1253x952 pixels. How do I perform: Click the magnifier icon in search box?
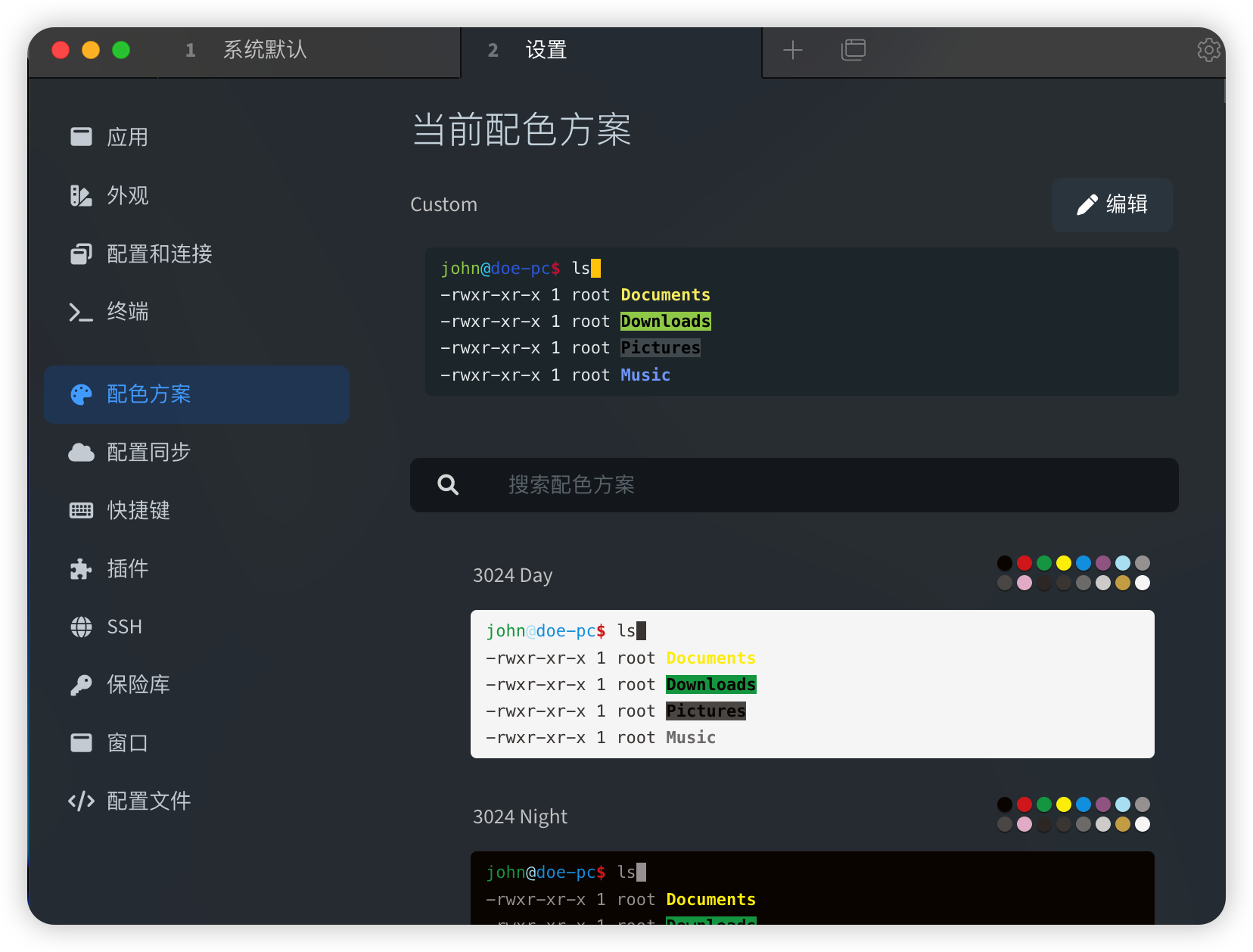[448, 485]
